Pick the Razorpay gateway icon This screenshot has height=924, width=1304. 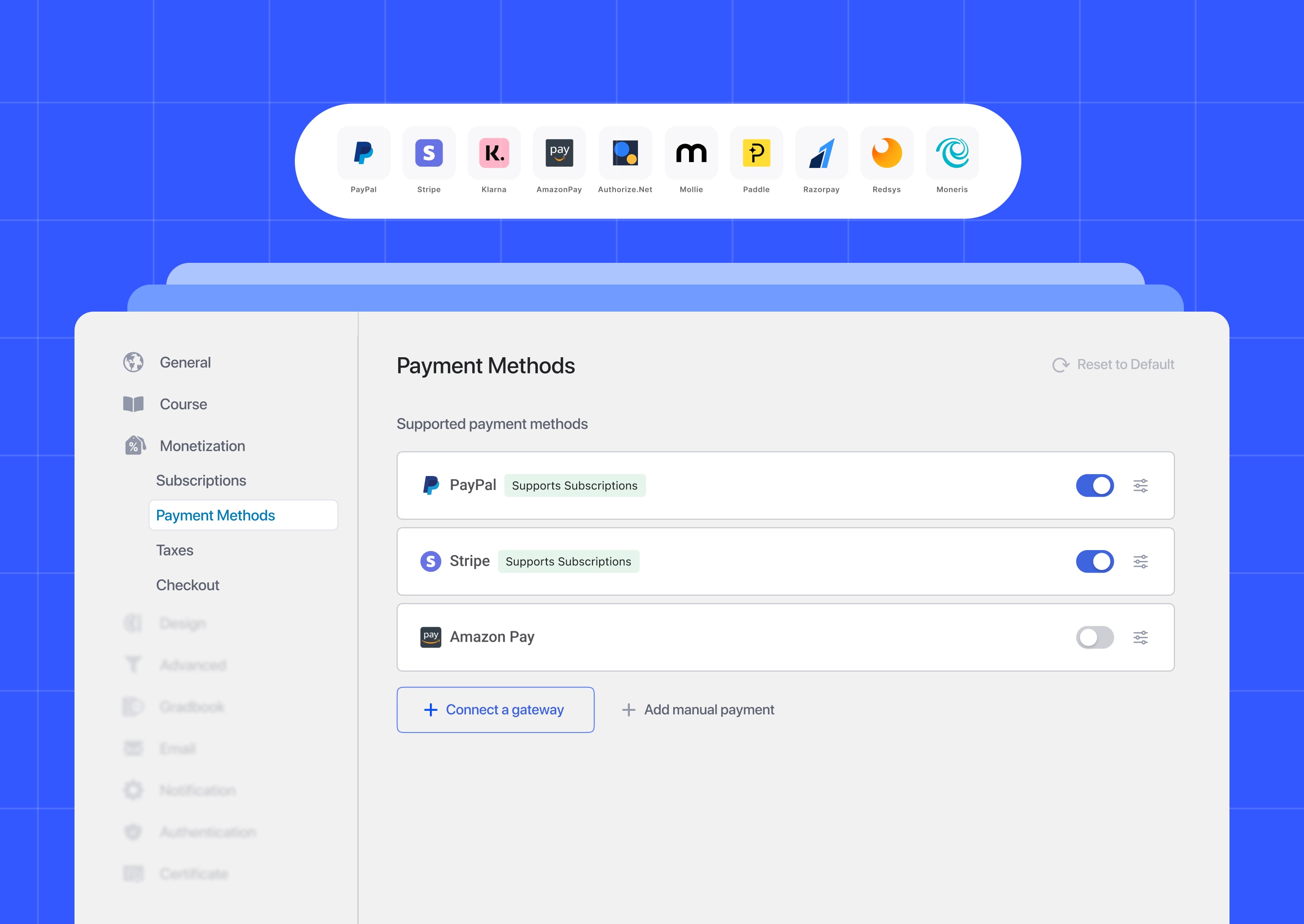click(x=821, y=153)
